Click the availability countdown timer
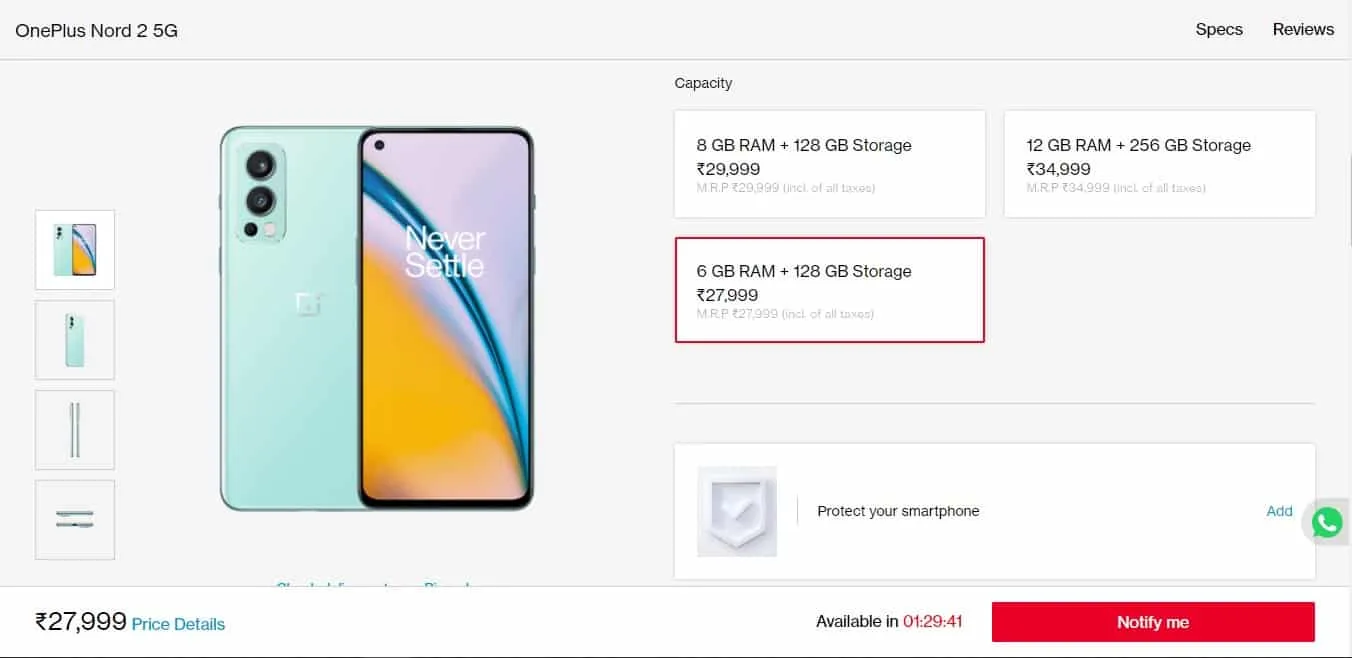 (x=932, y=622)
